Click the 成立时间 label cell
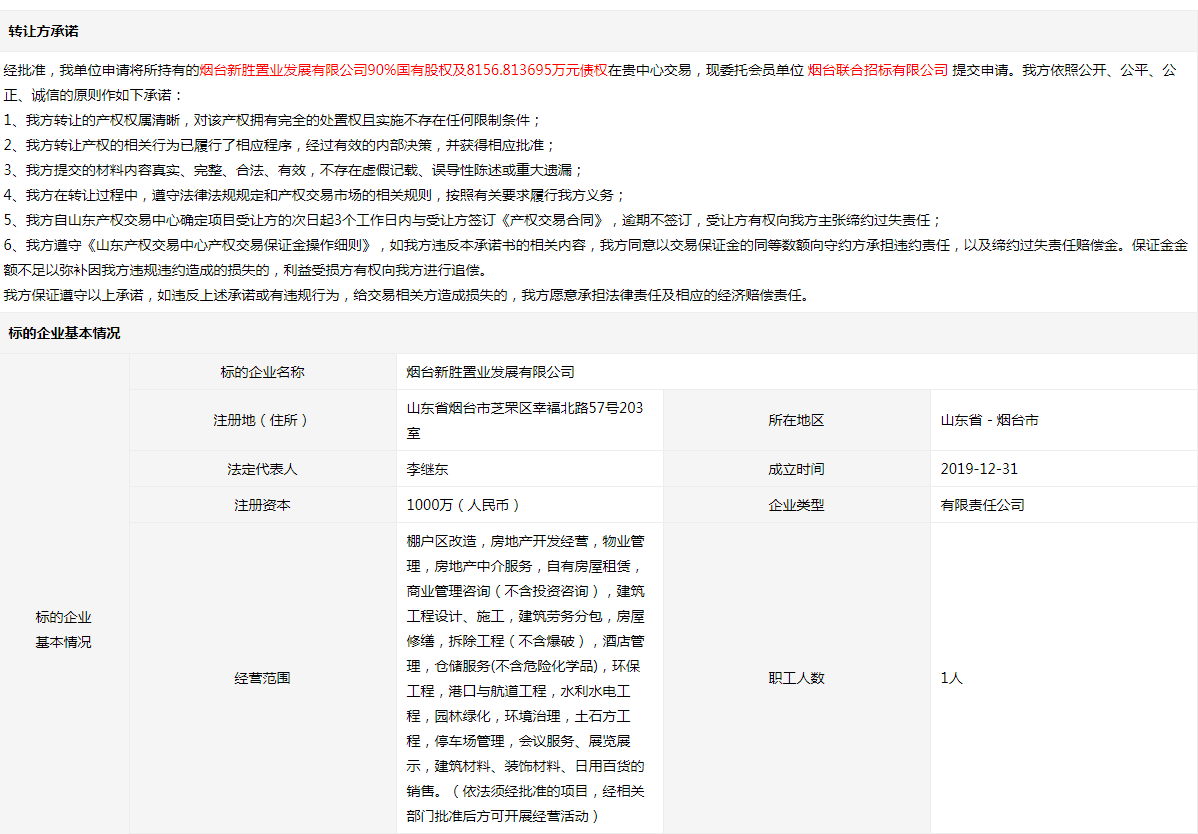 (x=797, y=469)
